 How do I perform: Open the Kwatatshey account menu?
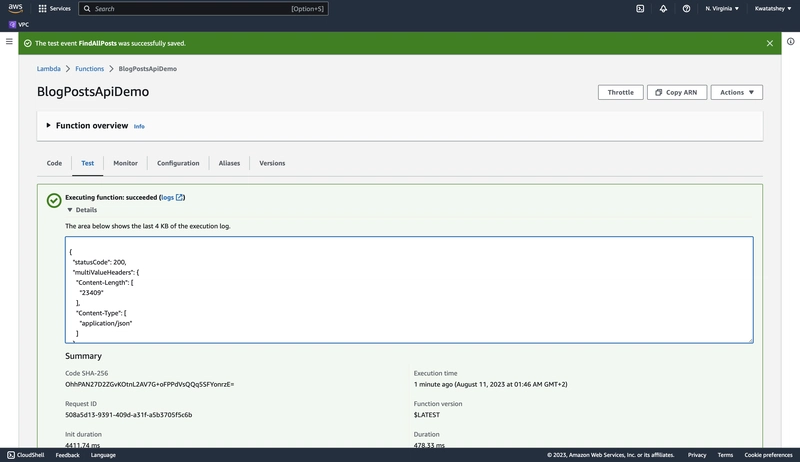[x=773, y=8]
